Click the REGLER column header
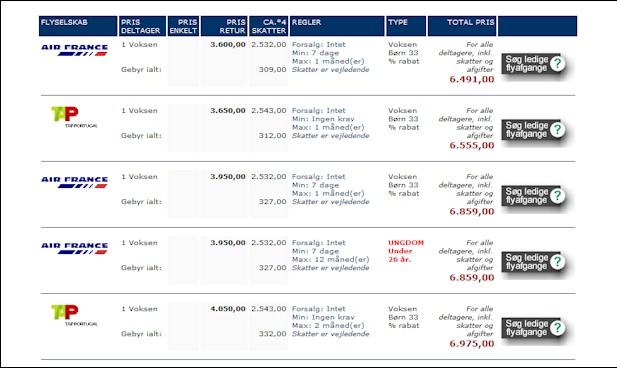Screen dimensions: 617x368 point(337,26)
